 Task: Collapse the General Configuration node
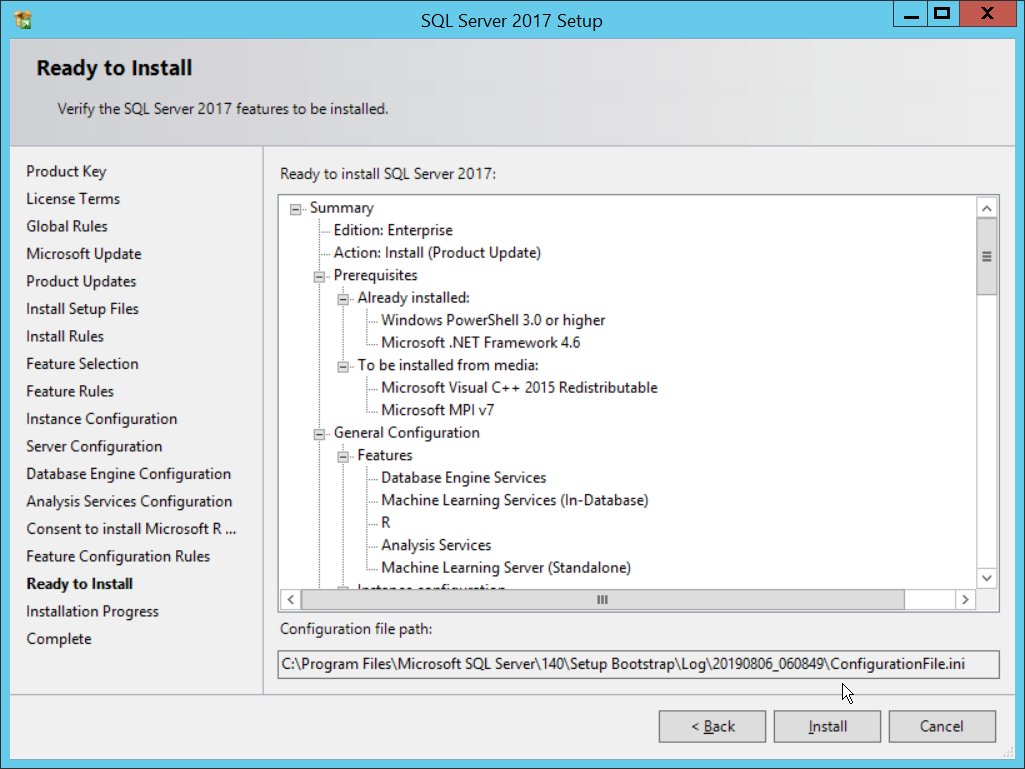click(x=319, y=434)
